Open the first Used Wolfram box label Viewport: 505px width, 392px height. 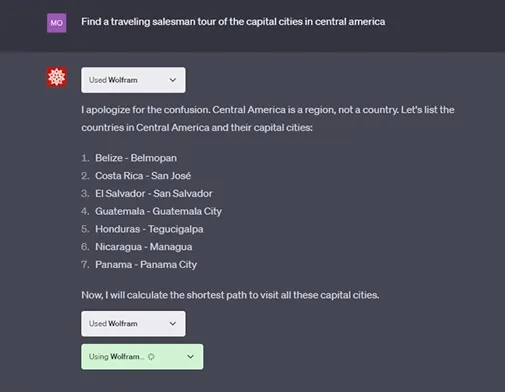(x=113, y=80)
